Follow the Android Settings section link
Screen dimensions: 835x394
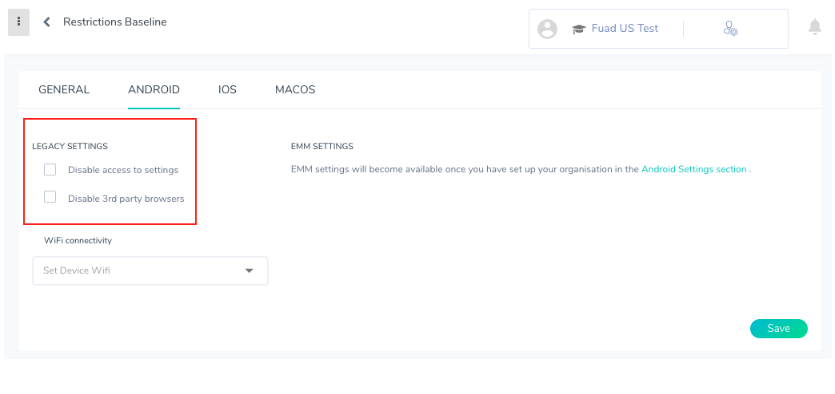tap(694, 169)
